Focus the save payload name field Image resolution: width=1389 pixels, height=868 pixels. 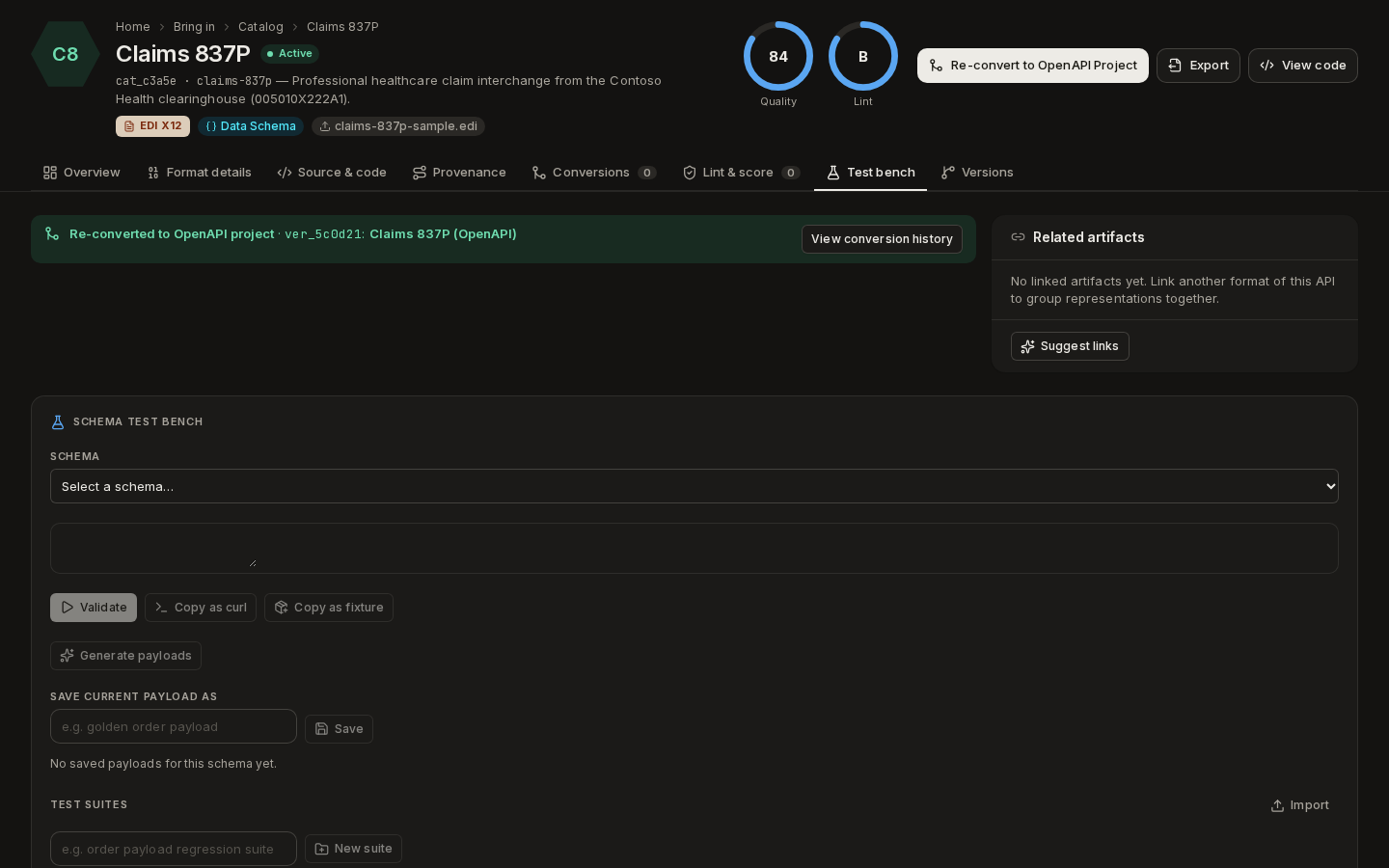pos(174,726)
